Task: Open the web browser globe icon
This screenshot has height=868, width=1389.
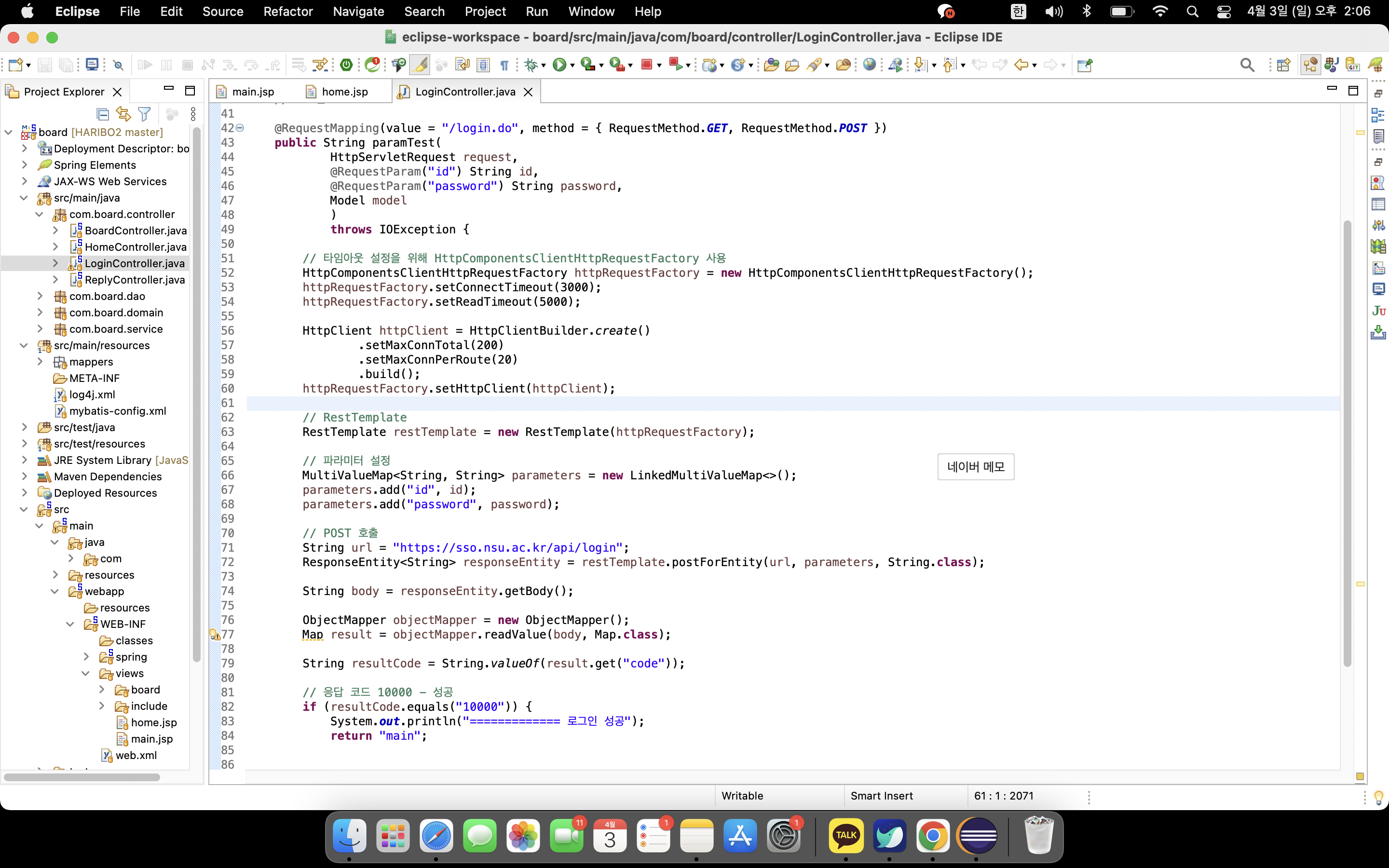Action: pos(869,65)
